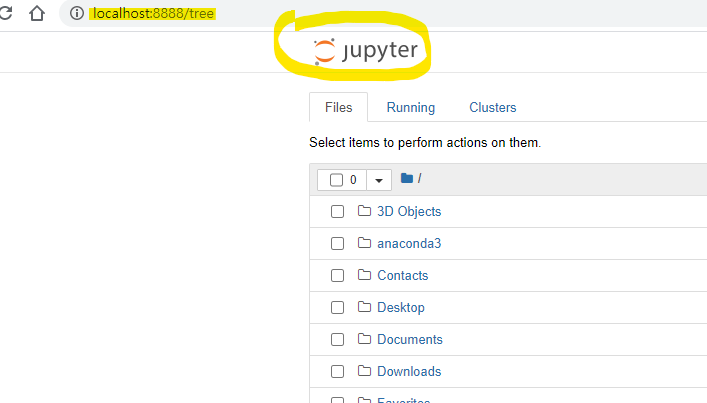Check the Desktop checkbox
Viewport: 707px width, 403px height.
tap(337, 307)
